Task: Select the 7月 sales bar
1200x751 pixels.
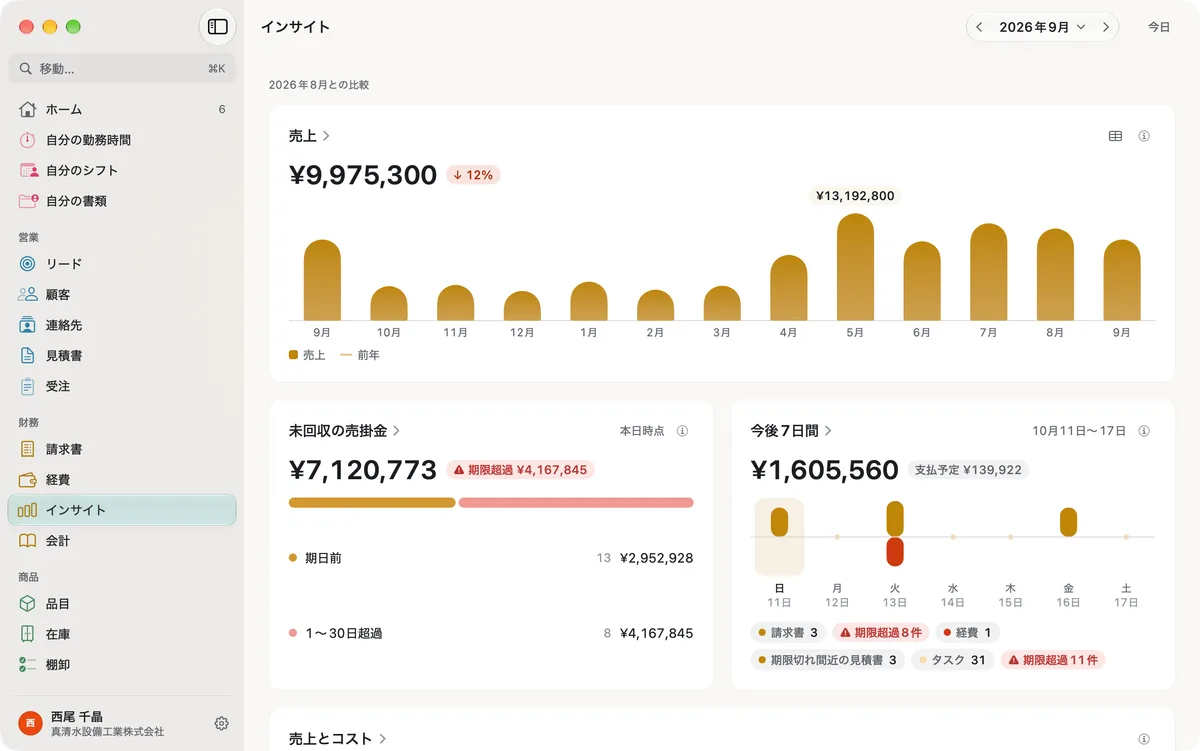Action: [988, 272]
